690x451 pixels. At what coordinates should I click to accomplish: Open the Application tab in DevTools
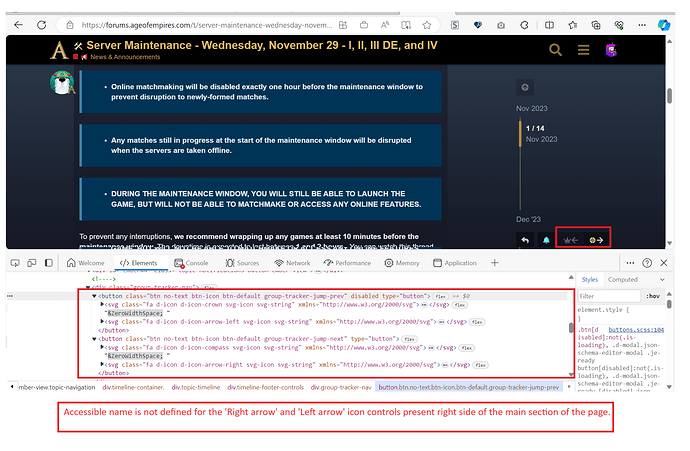[x=455, y=263]
